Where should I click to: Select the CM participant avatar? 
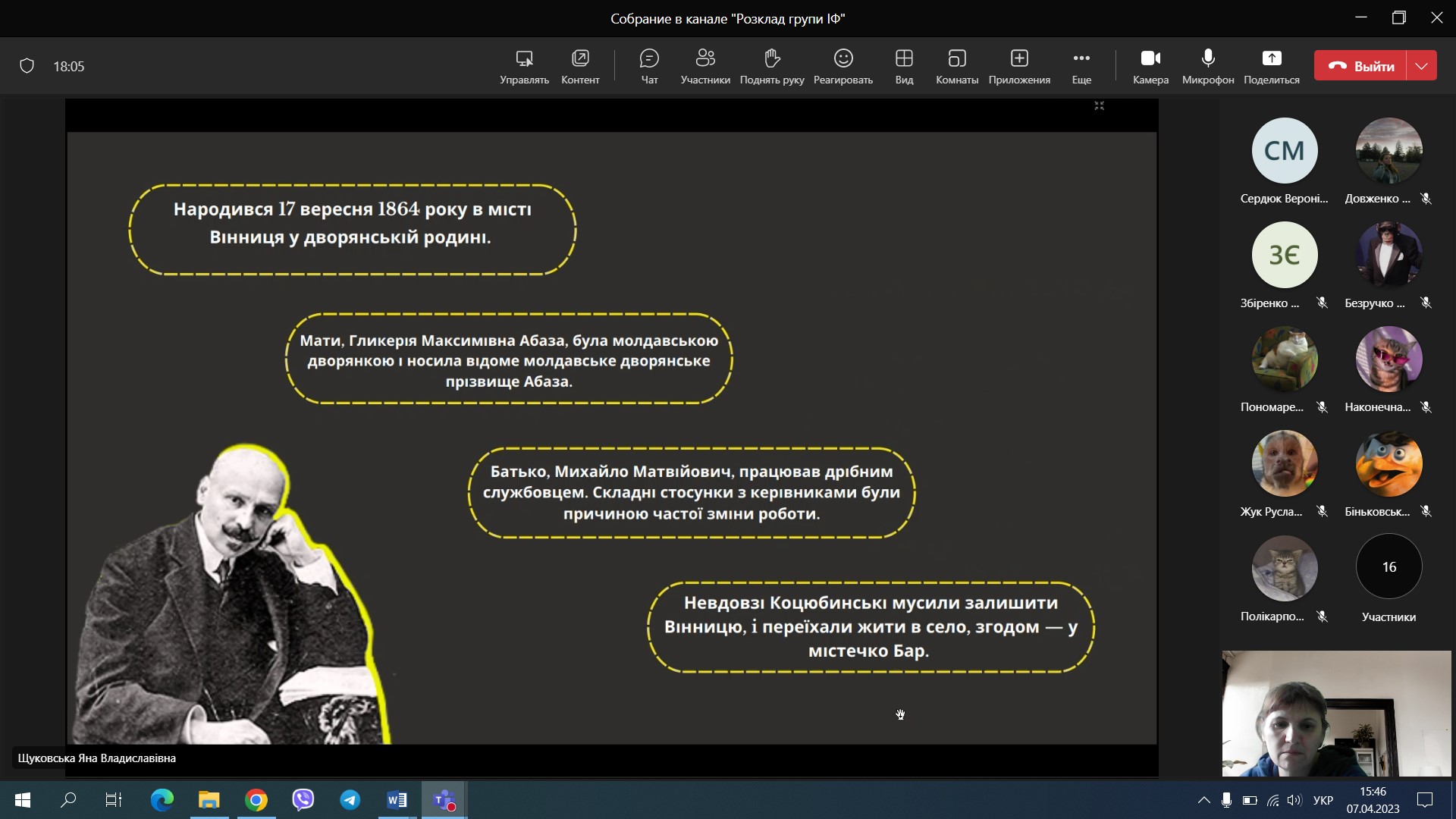(1284, 151)
